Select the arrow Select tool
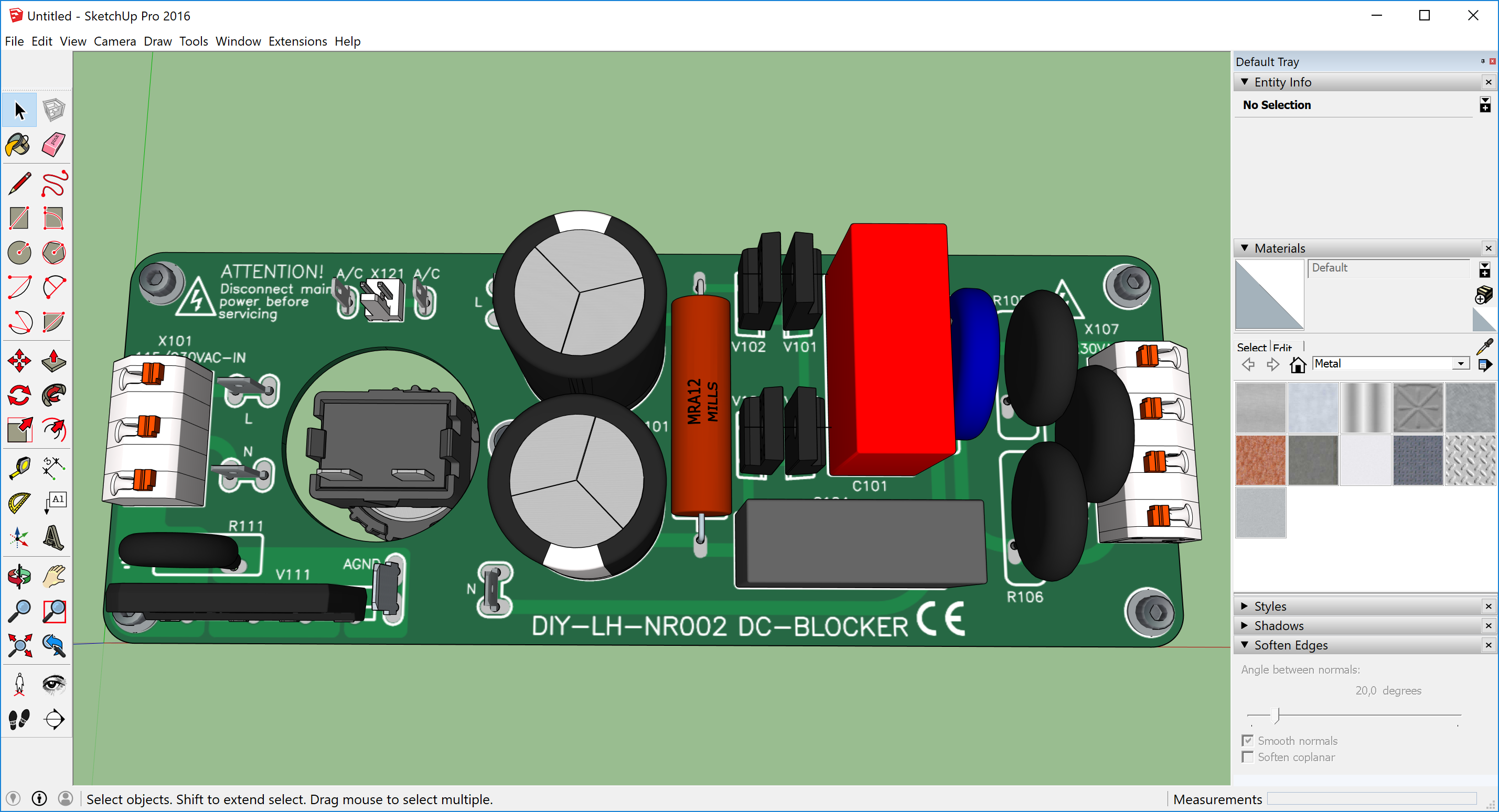 click(19, 110)
